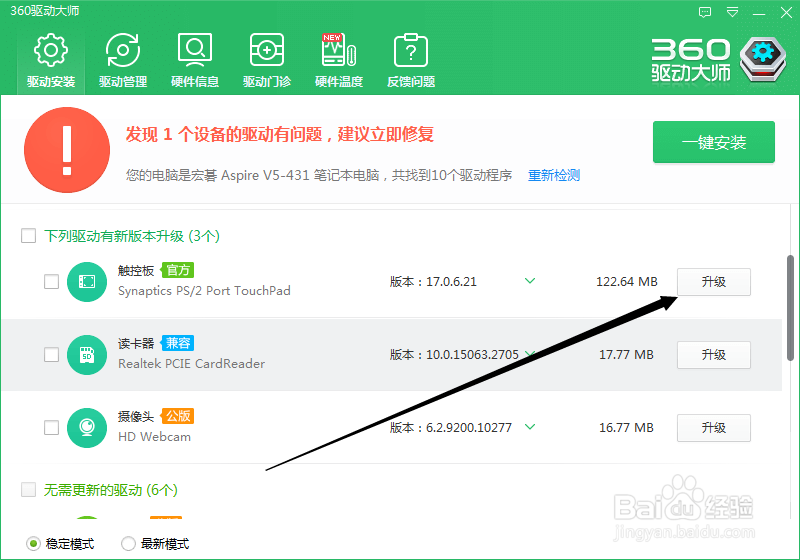Check the 无需更新的驱动 checkbox
The image size is (800, 560).
[29, 490]
